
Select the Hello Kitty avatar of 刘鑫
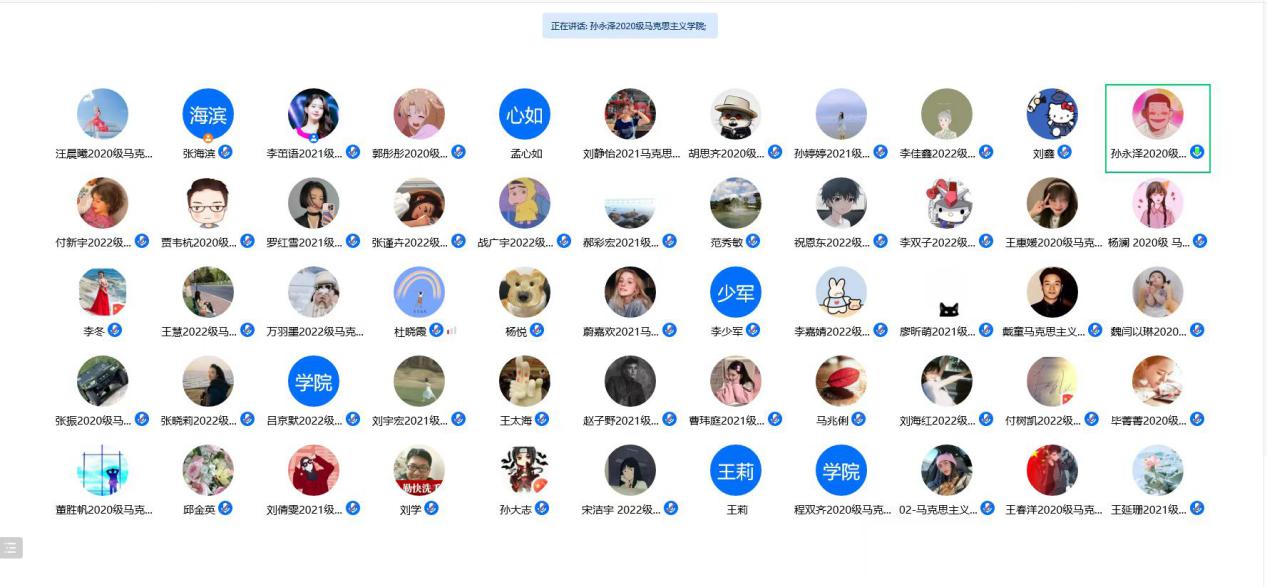coord(1052,114)
